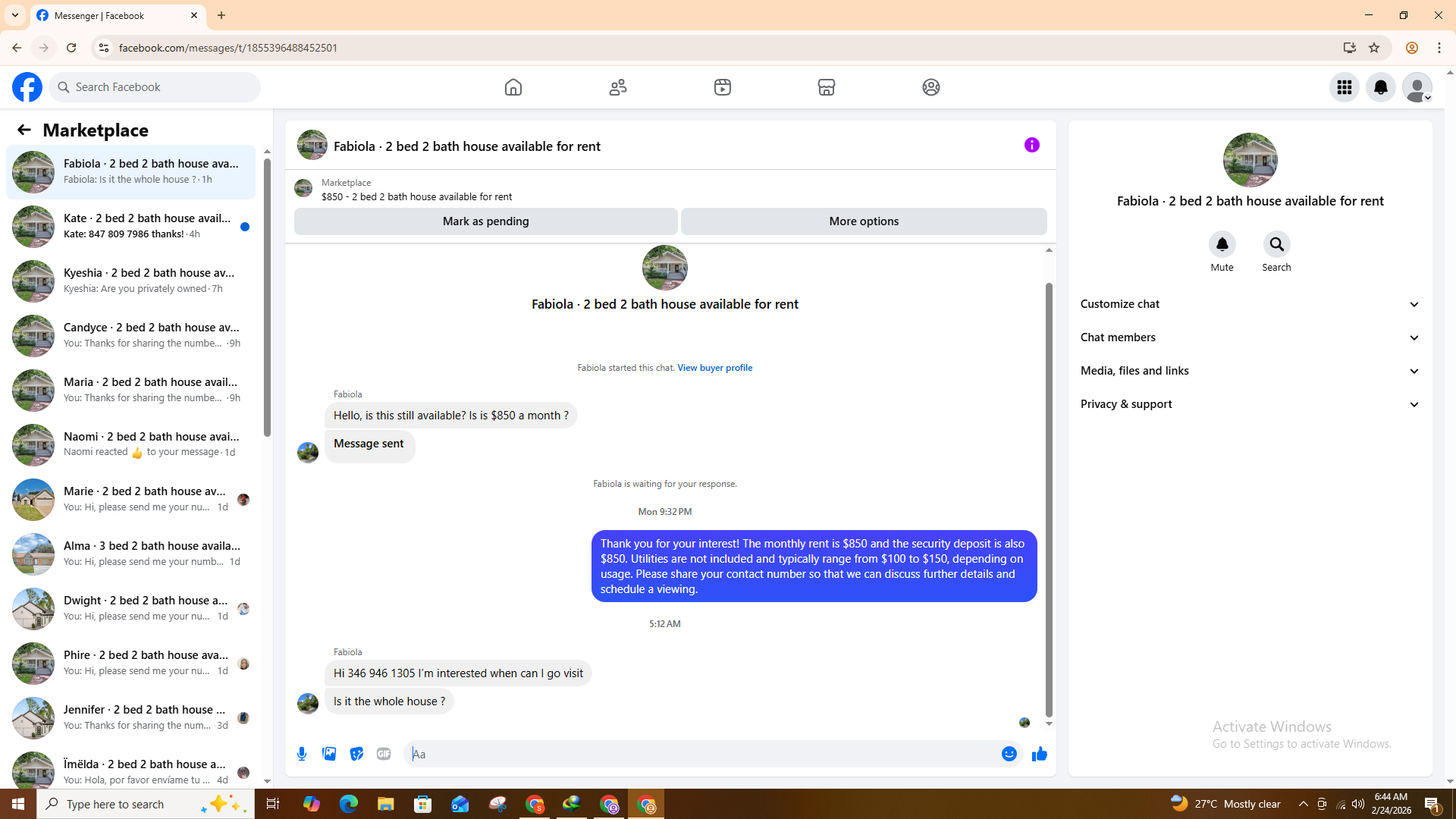Attach a file with the photo icon
Viewport: 1456px width, 819px height.
point(329,754)
